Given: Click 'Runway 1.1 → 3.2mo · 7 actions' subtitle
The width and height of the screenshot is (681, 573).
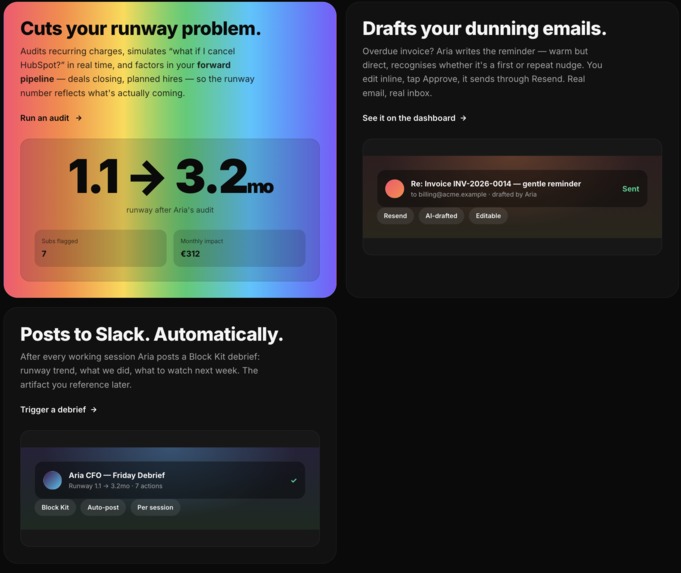Looking at the screenshot, I should (x=115, y=486).
